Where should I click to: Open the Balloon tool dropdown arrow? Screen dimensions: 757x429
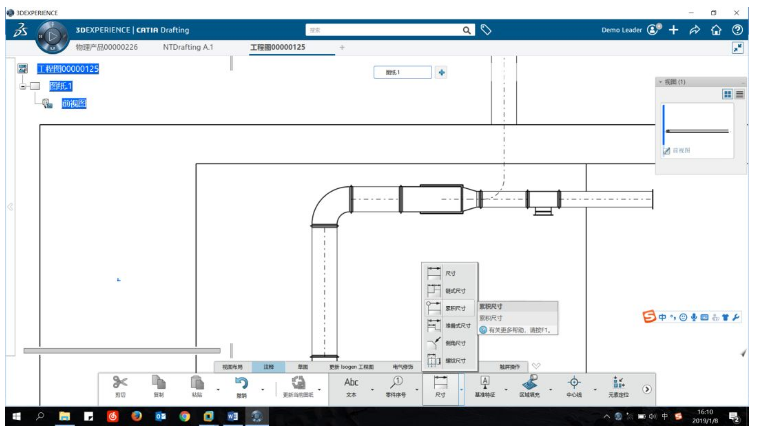(417, 389)
